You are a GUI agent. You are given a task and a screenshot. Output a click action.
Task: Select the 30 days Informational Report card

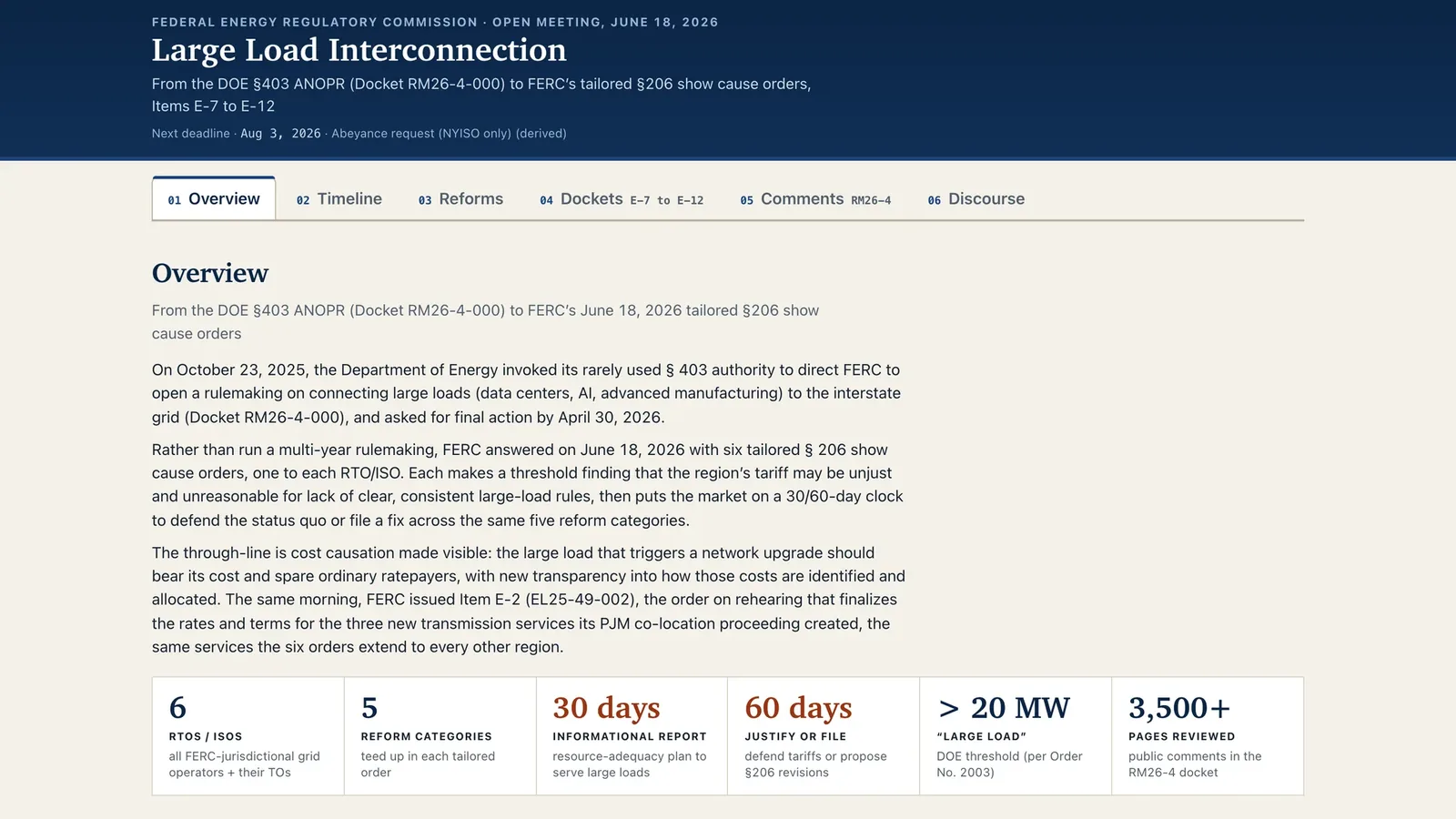[x=632, y=736]
